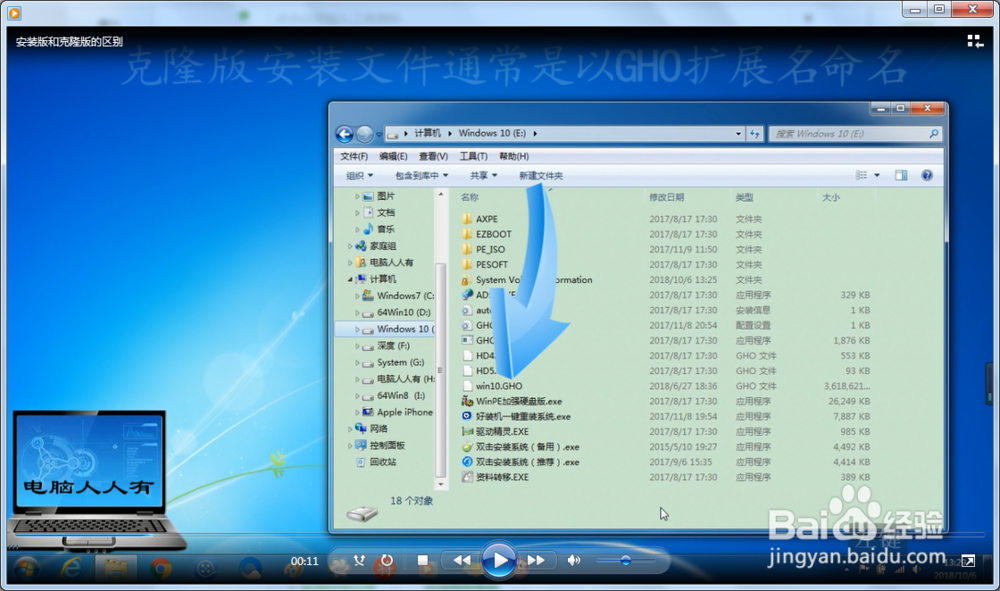Click Back arrow in the Explorer window
This screenshot has width=1000, height=591.
344,134
